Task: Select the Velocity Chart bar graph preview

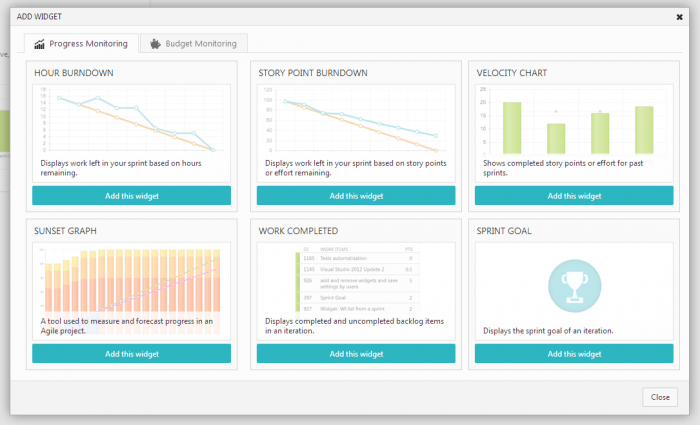Action: [576, 120]
